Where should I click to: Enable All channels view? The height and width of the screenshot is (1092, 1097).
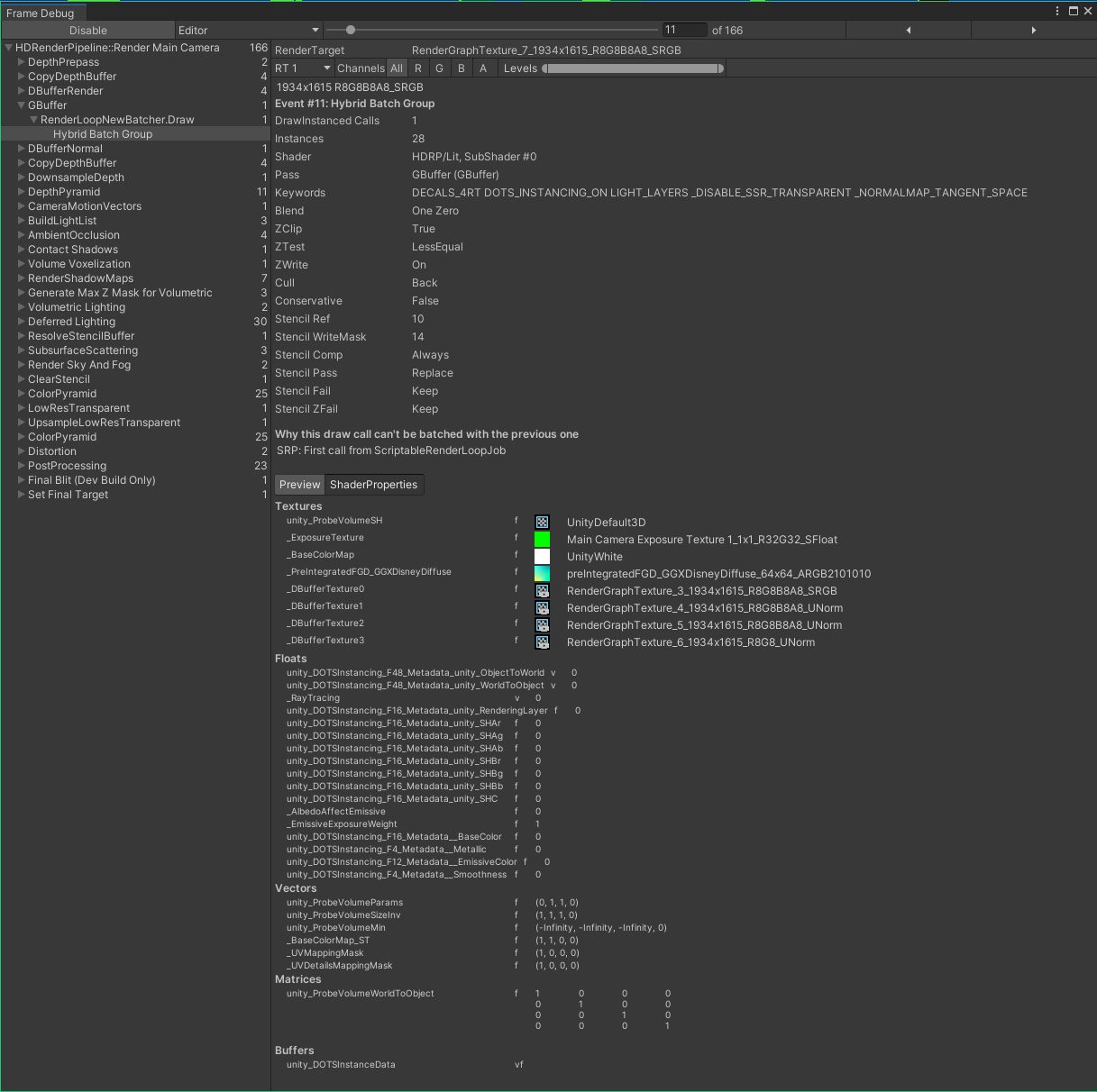pyautogui.click(x=397, y=68)
